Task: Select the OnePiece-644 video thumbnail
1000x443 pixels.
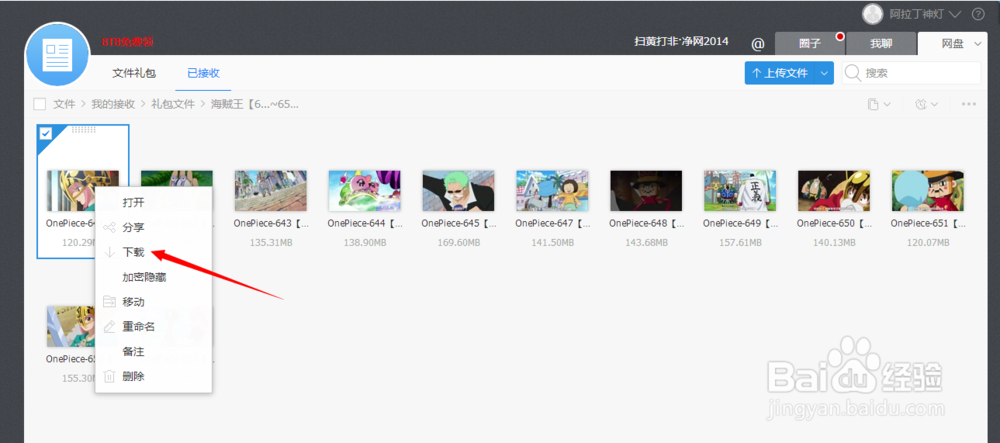Action: pos(364,191)
